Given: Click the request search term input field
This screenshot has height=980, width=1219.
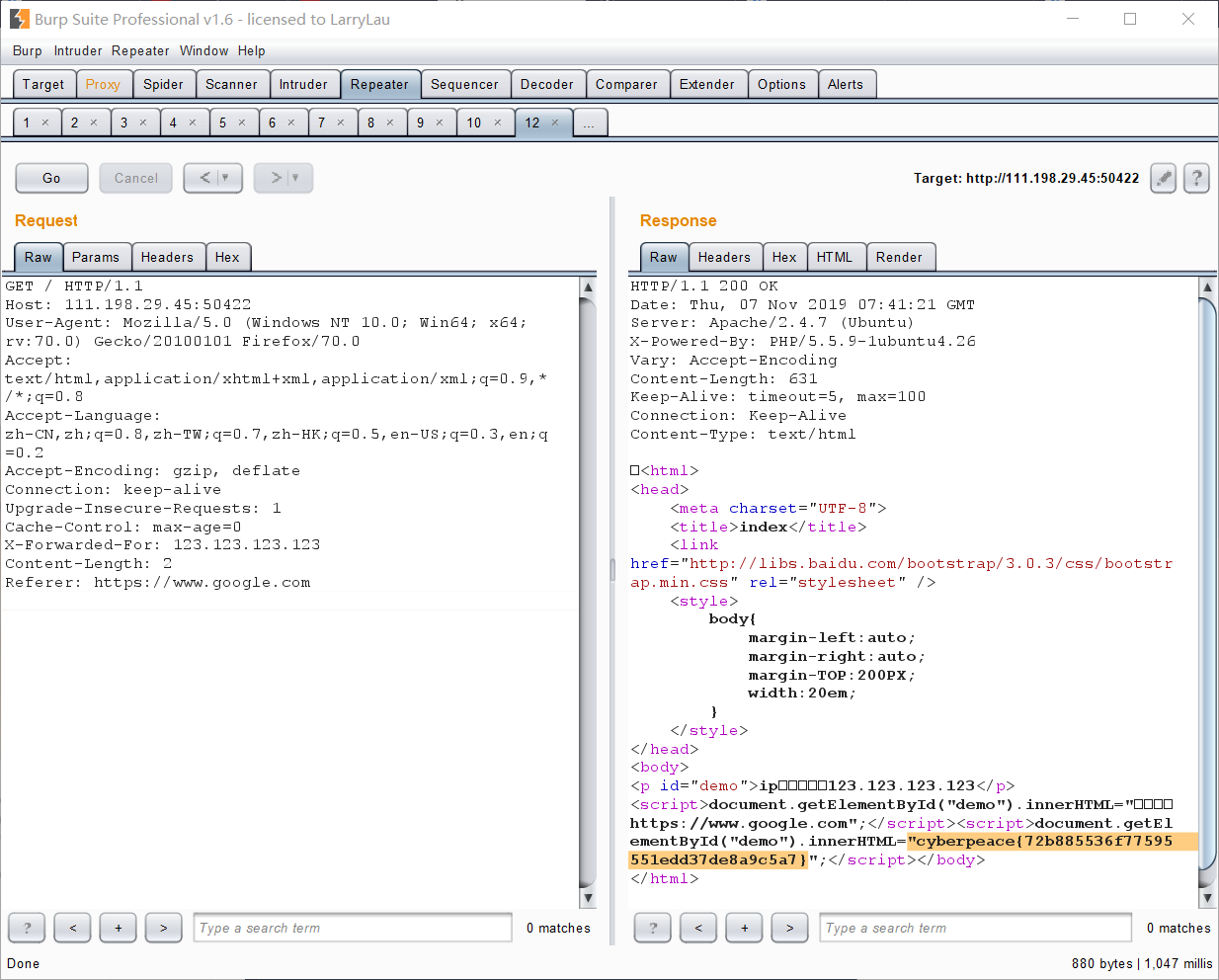Looking at the screenshot, I should 353,928.
